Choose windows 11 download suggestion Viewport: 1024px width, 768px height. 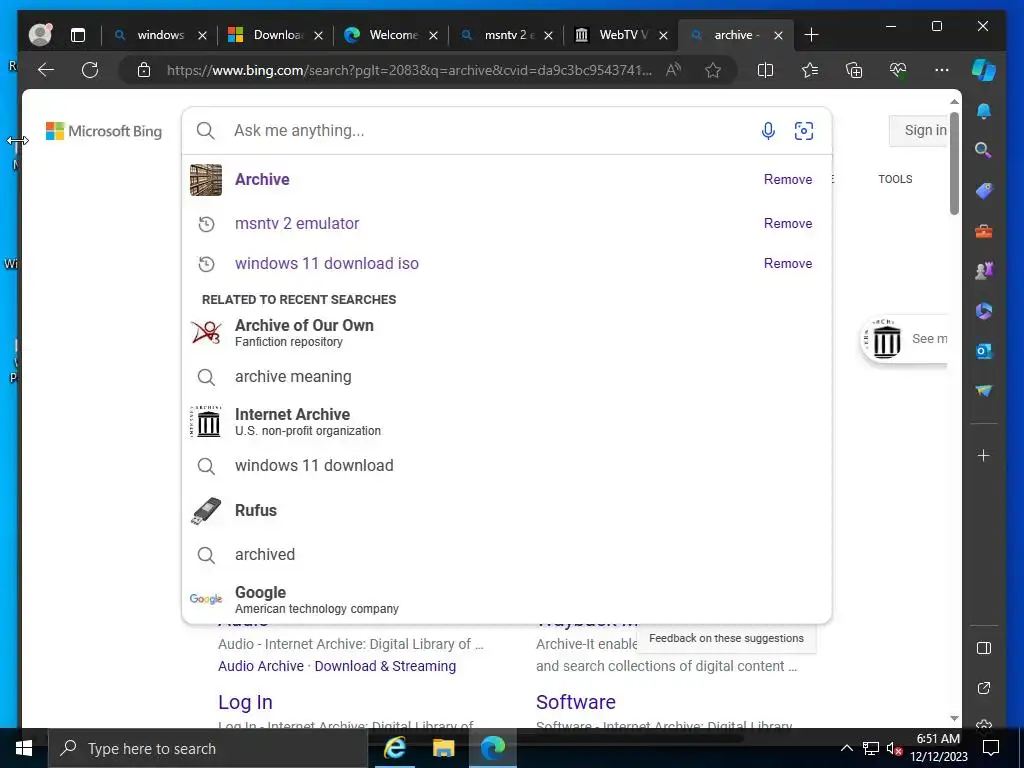pos(506,466)
